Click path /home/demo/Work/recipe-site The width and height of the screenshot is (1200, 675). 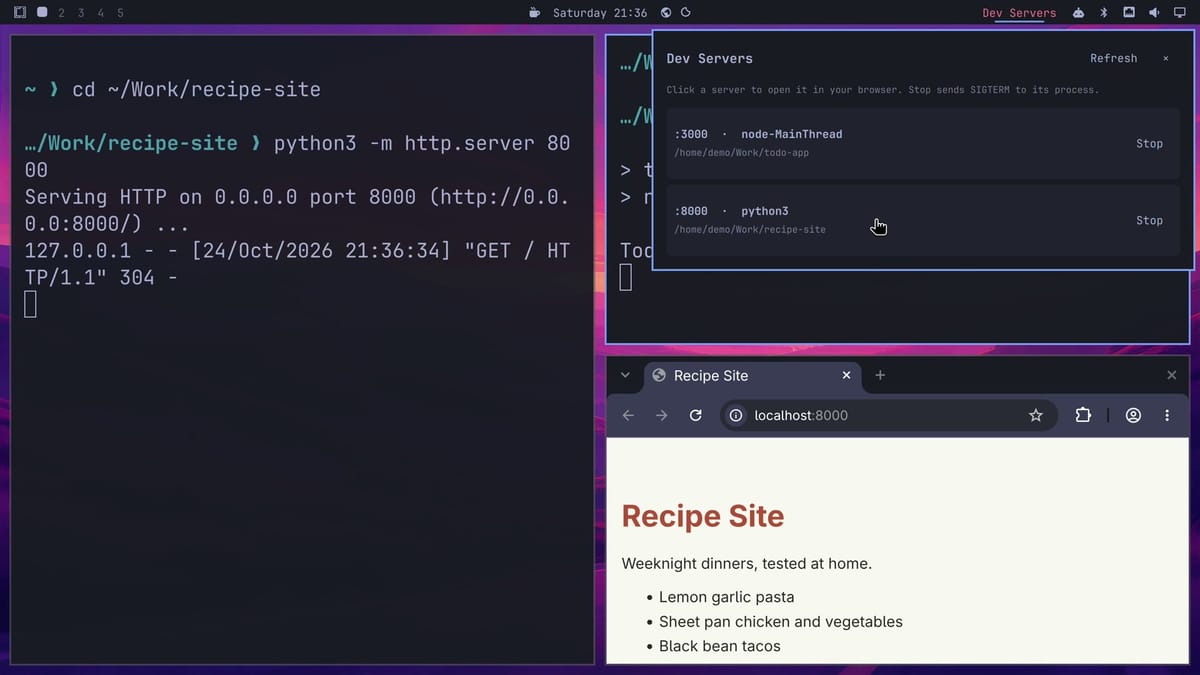point(750,230)
